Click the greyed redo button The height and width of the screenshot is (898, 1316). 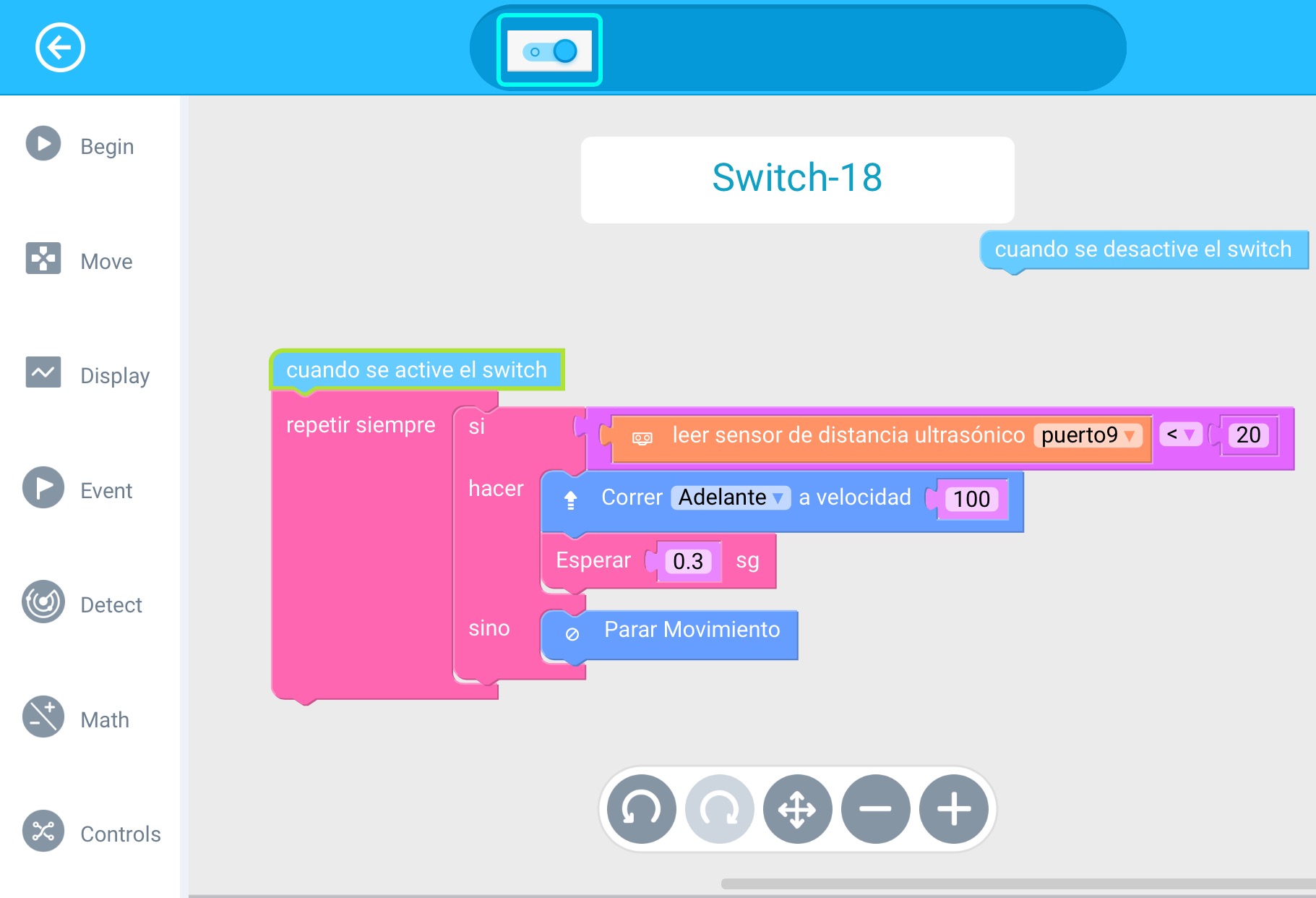[x=719, y=809]
